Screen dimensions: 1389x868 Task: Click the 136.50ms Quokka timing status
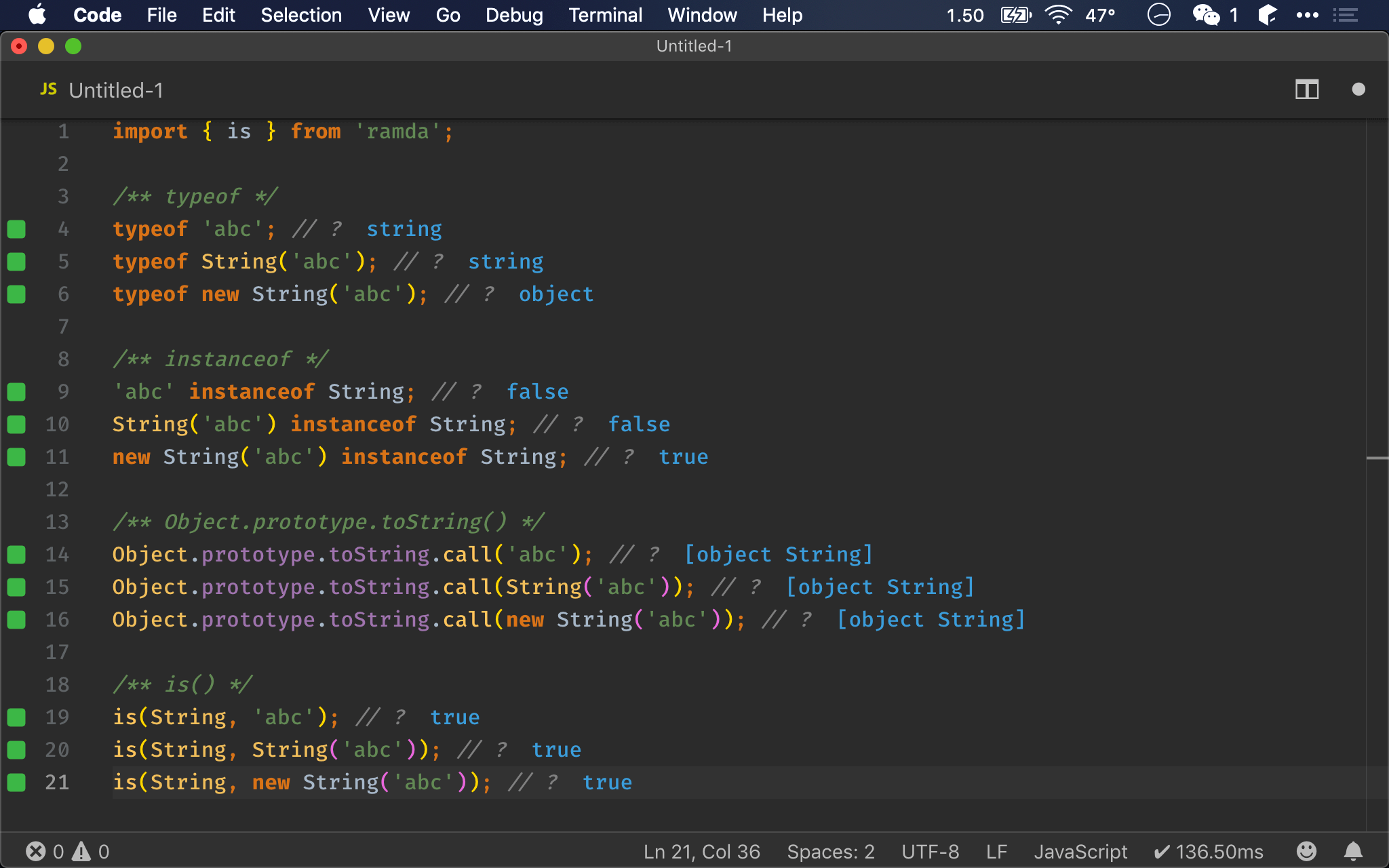coord(1209,851)
